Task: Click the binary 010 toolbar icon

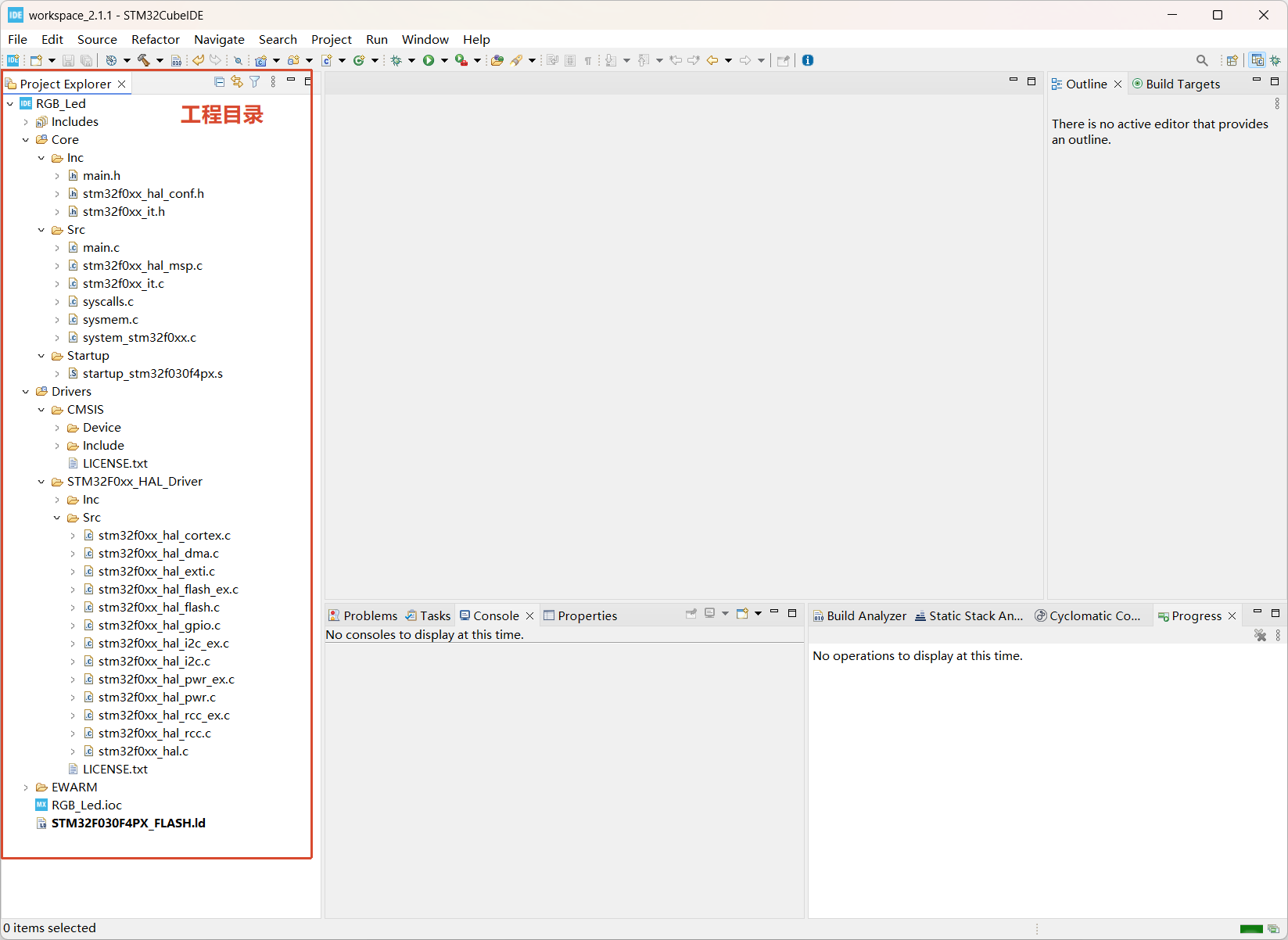Action: (177, 60)
